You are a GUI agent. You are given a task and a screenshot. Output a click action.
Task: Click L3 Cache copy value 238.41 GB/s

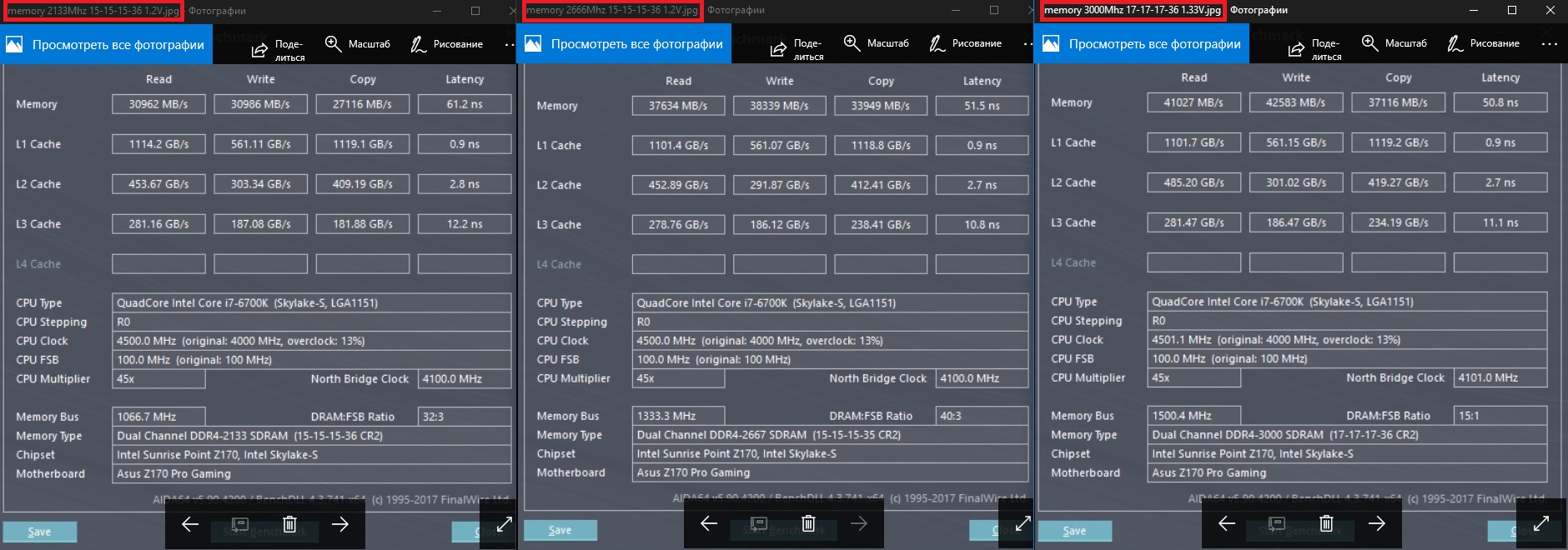881,225
